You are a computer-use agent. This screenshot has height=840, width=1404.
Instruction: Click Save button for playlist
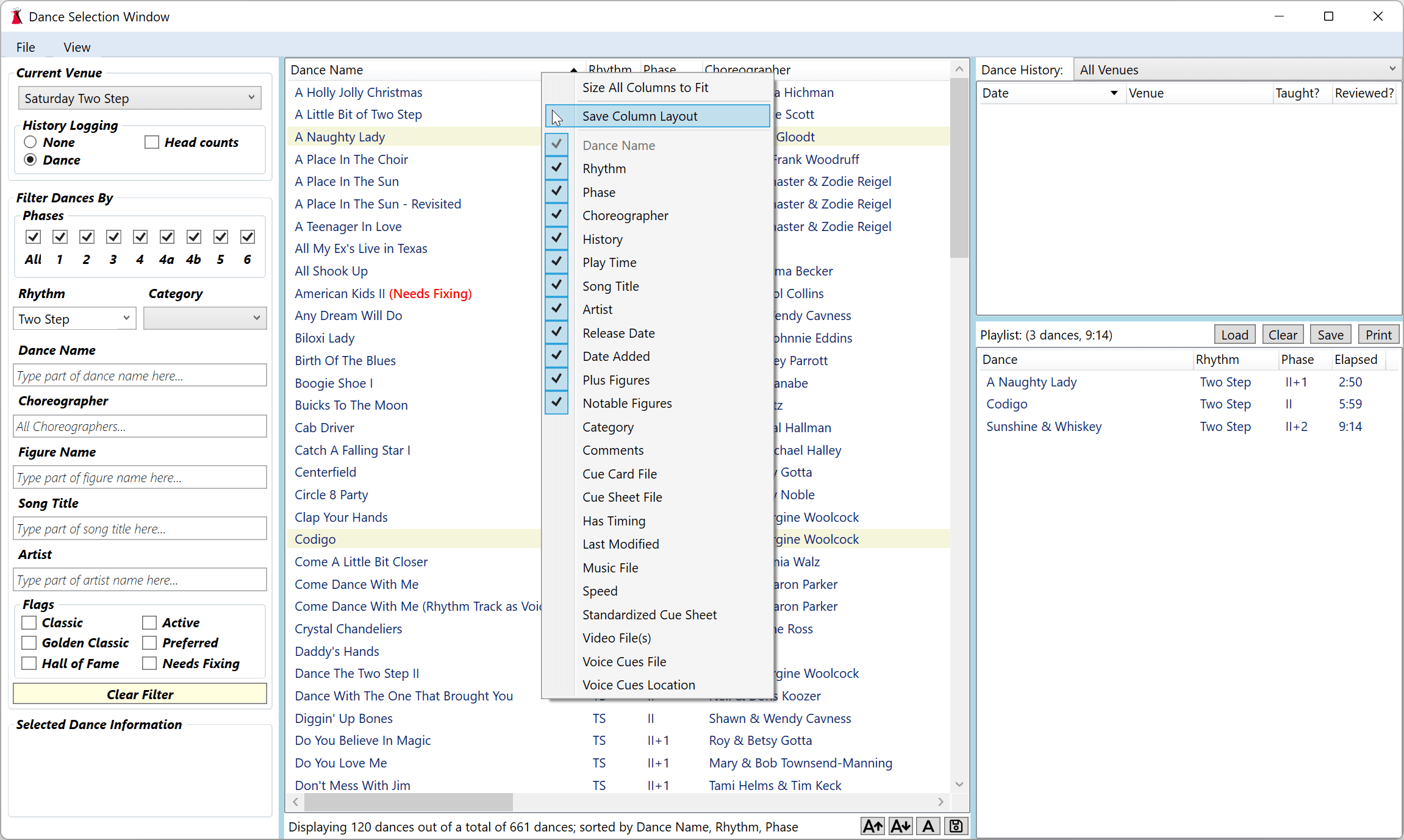click(1330, 334)
